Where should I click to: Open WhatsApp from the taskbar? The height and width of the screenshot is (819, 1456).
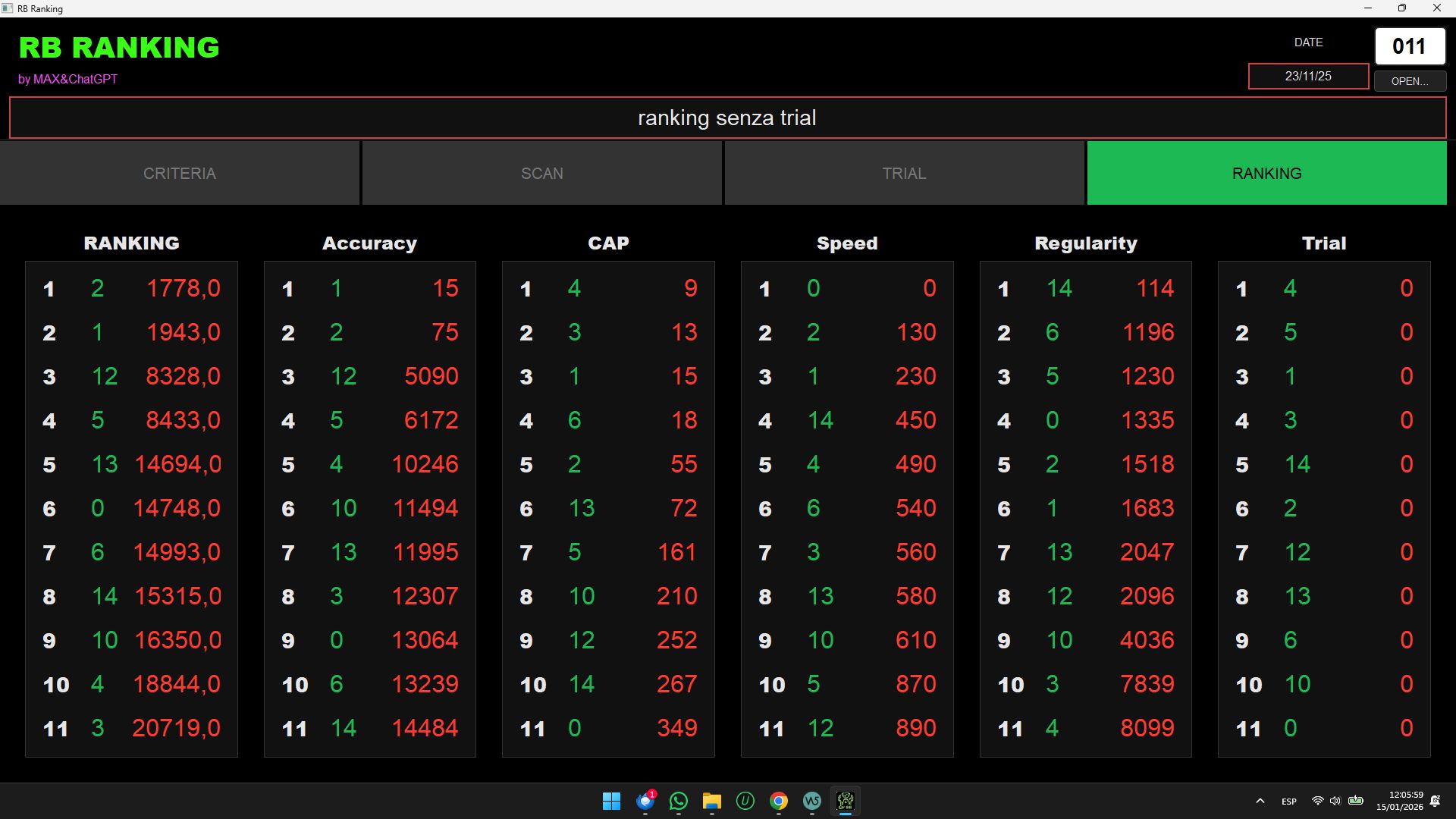point(679,801)
